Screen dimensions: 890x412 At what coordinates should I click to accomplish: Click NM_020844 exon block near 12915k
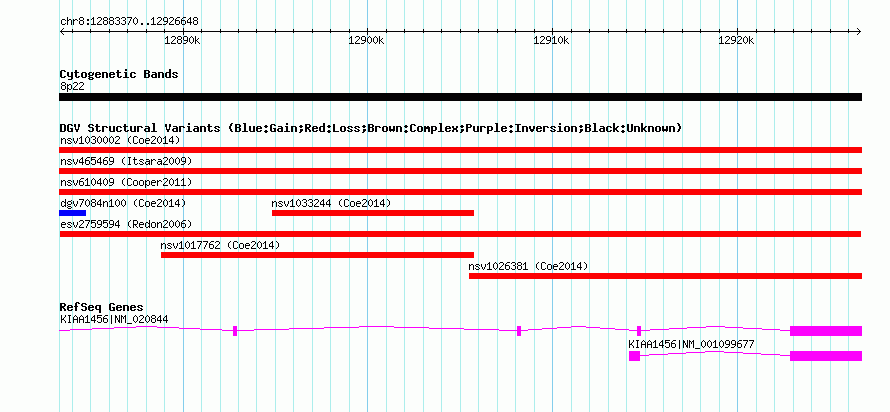pyautogui.click(x=639, y=331)
